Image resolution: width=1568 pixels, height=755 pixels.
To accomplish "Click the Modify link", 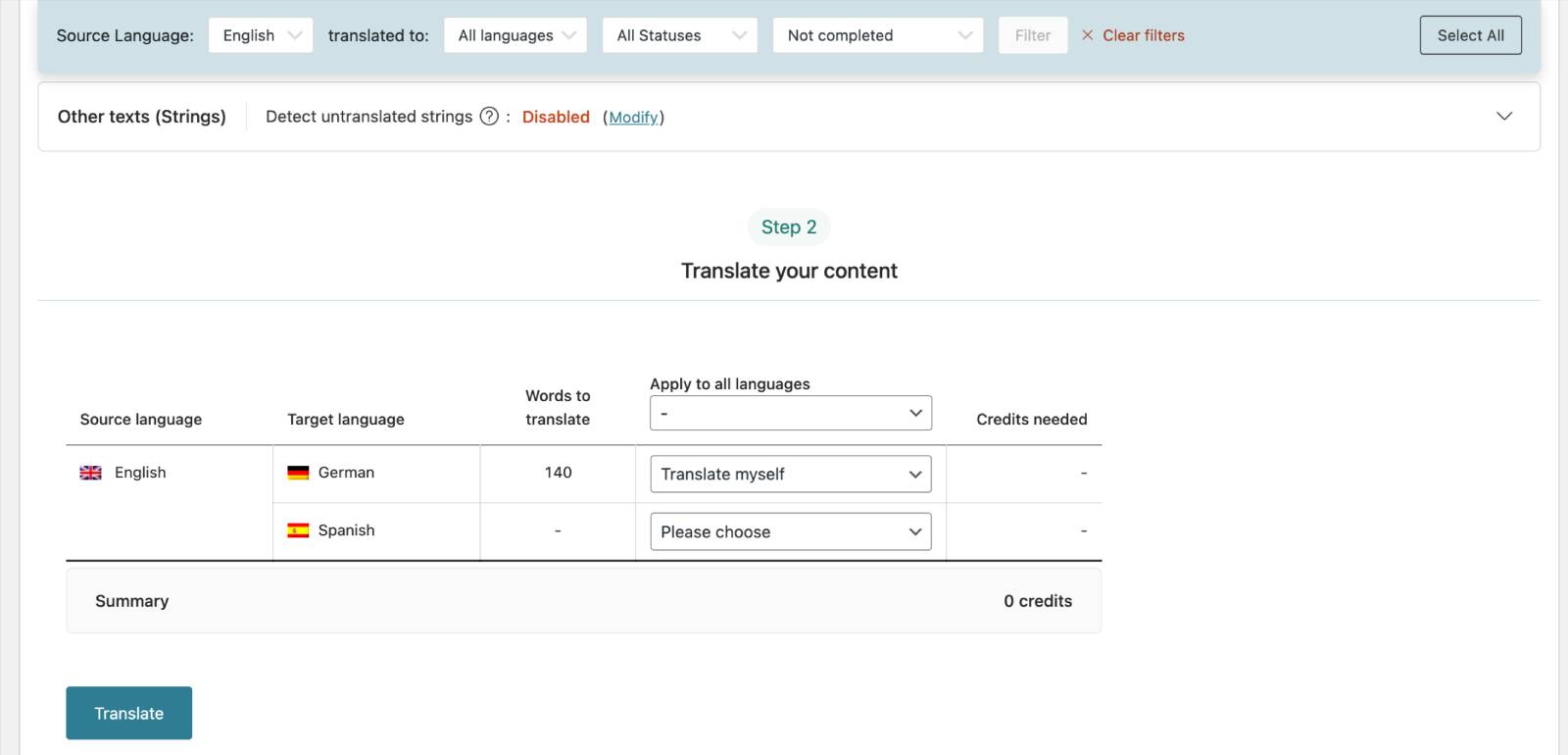I will (x=633, y=118).
